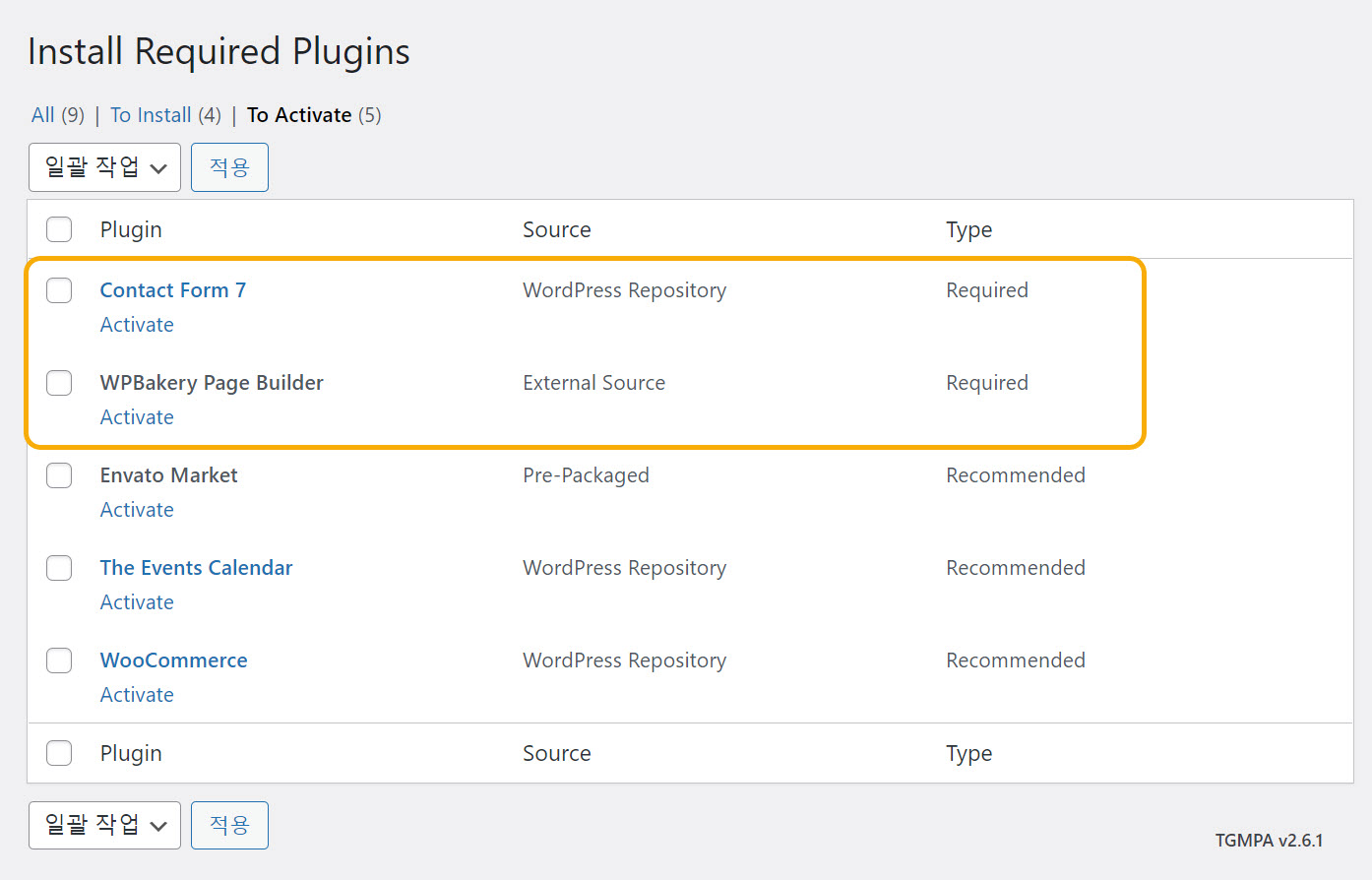
Task: Check the WooCommerce plugin checkbox
Action: click(x=59, y=660)
